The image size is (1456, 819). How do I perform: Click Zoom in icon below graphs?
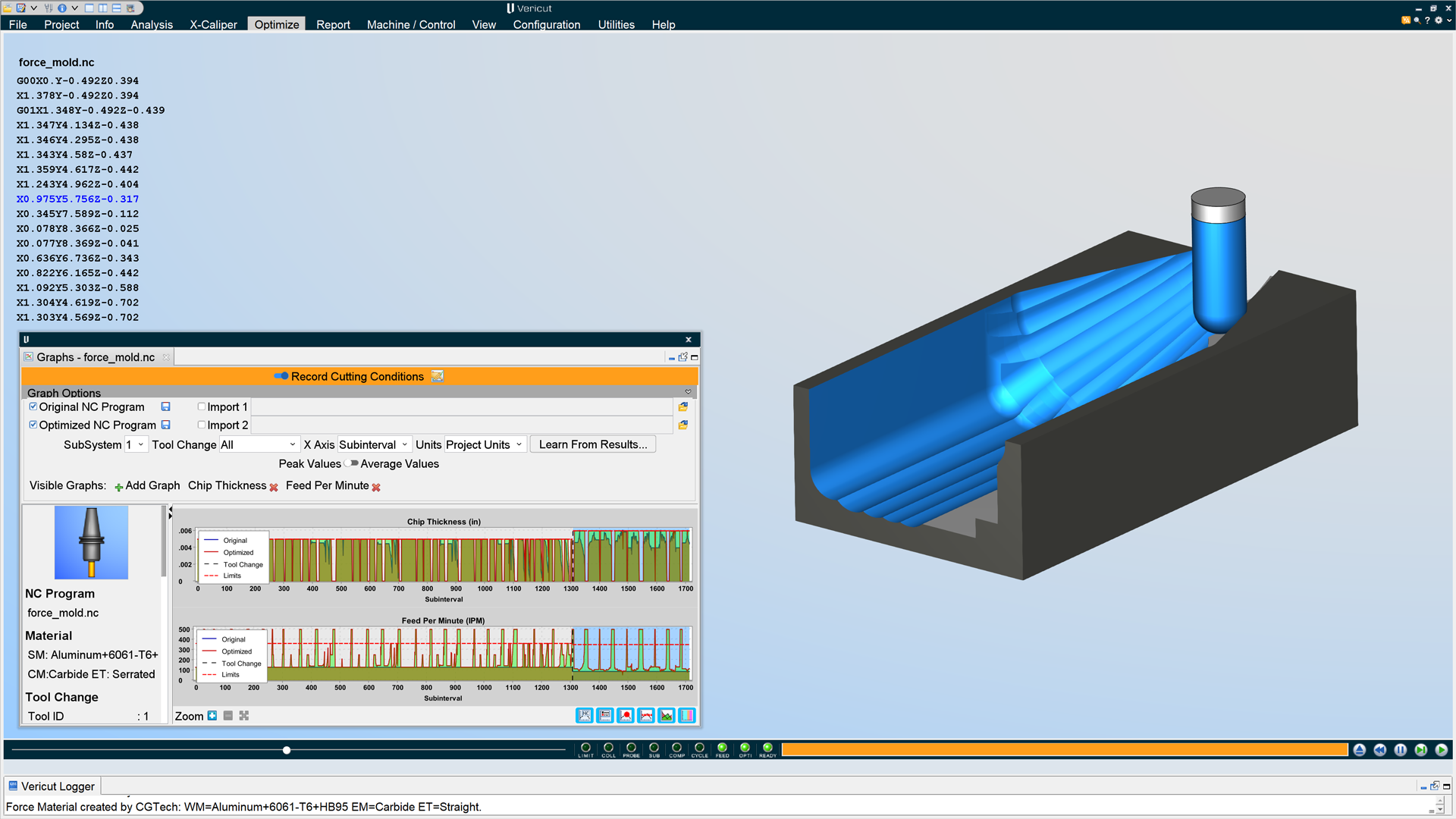coord(212,716)
